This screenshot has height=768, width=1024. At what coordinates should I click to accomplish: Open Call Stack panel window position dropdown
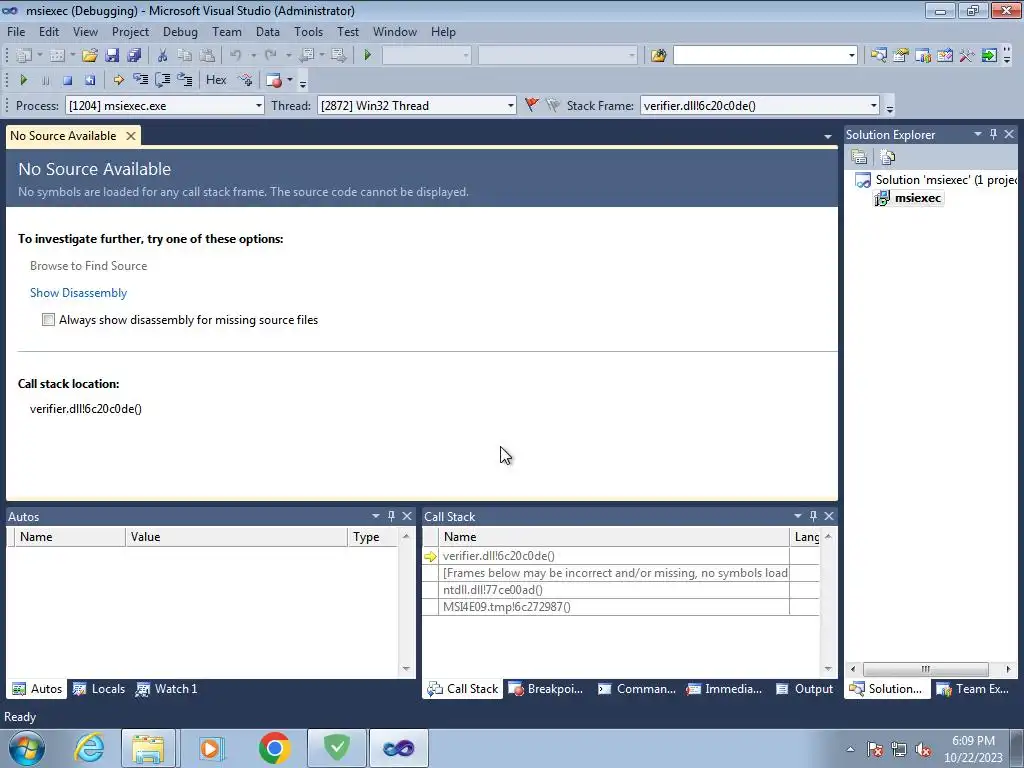[797, 516]
